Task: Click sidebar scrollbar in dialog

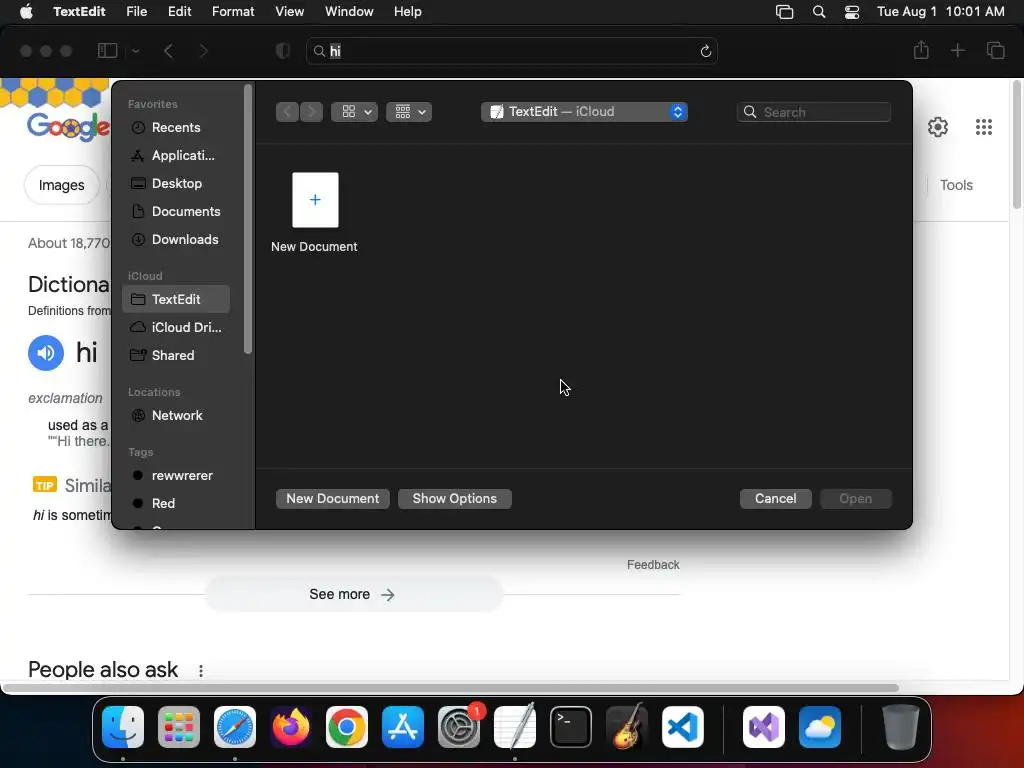Action: pos(248,220)
